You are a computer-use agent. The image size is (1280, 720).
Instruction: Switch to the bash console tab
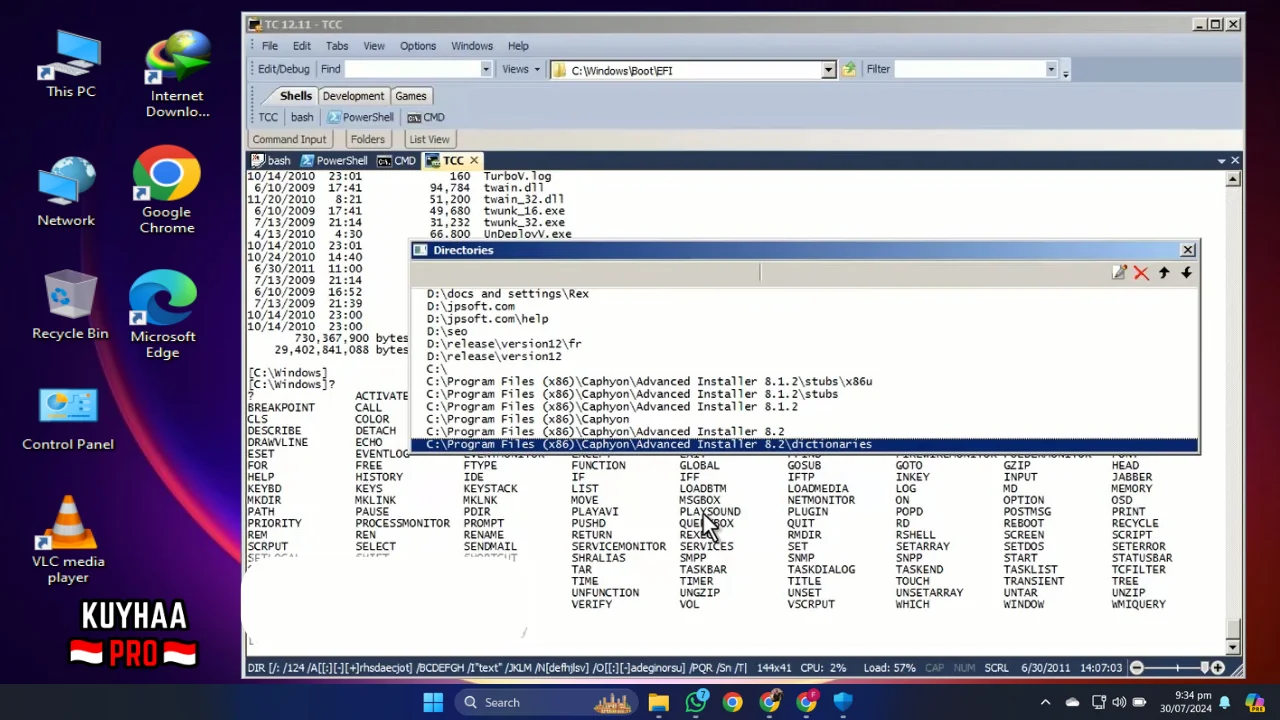coord(271,160)
